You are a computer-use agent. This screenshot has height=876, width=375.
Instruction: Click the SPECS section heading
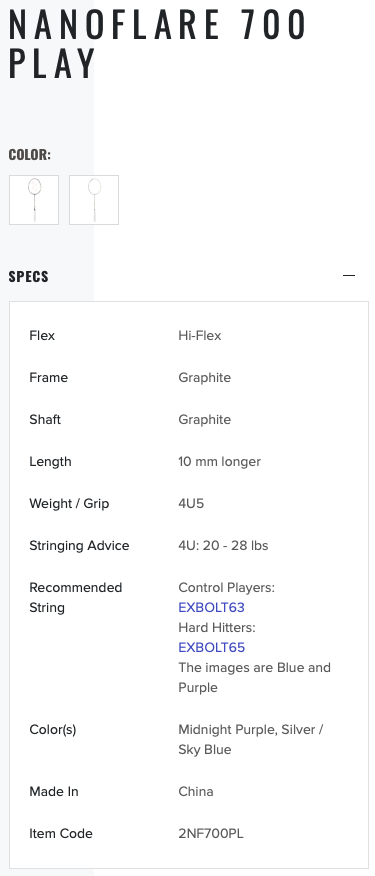[29, 277]
